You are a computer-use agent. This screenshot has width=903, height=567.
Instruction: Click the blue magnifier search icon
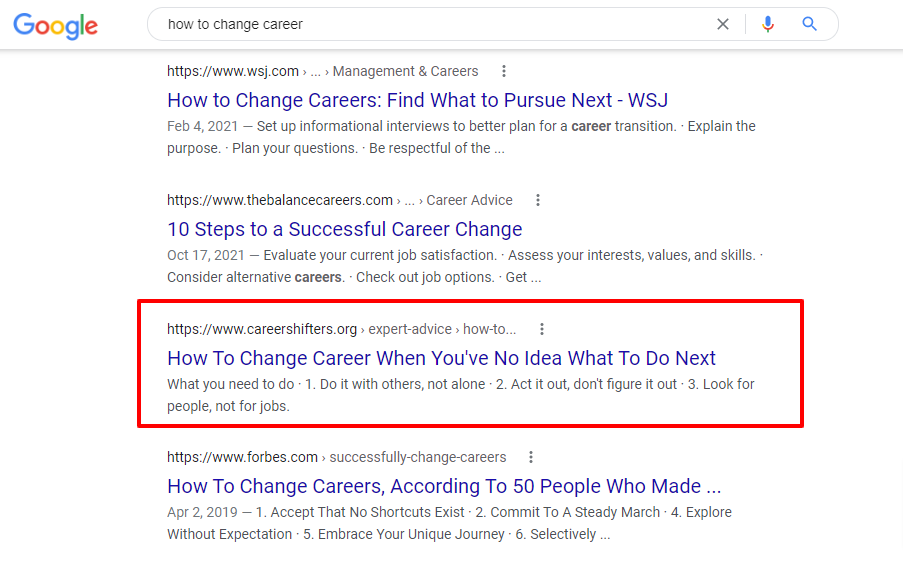(x=809, y=24)
